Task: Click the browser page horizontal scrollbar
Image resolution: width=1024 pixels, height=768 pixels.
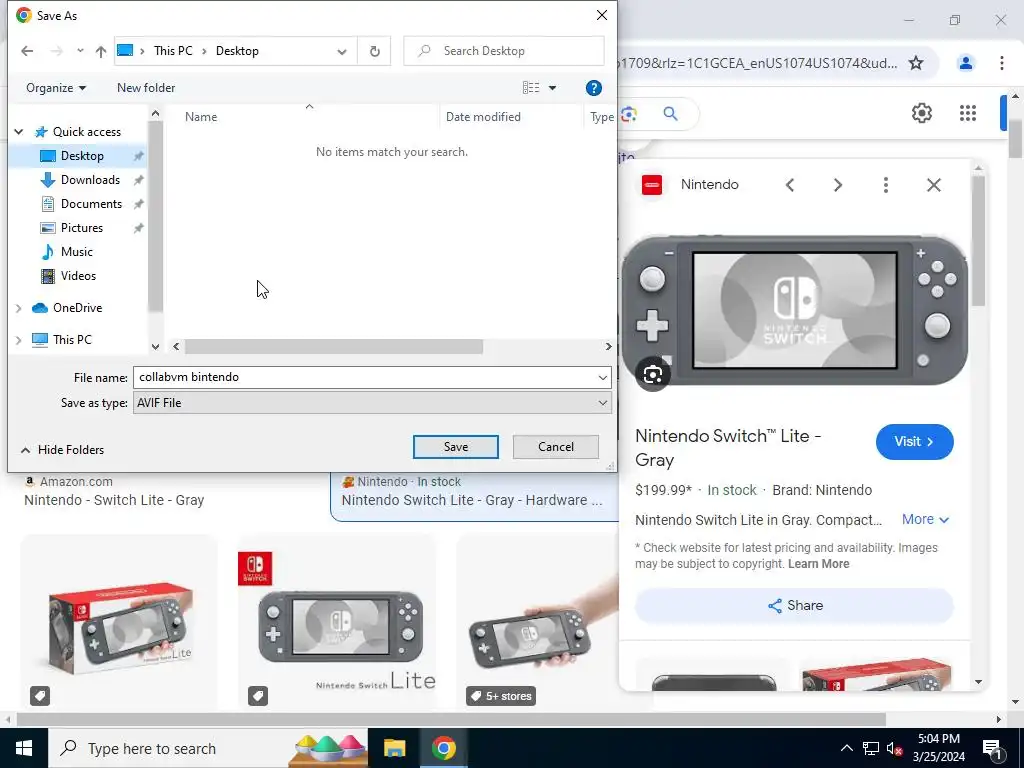Action: point(451,720)
